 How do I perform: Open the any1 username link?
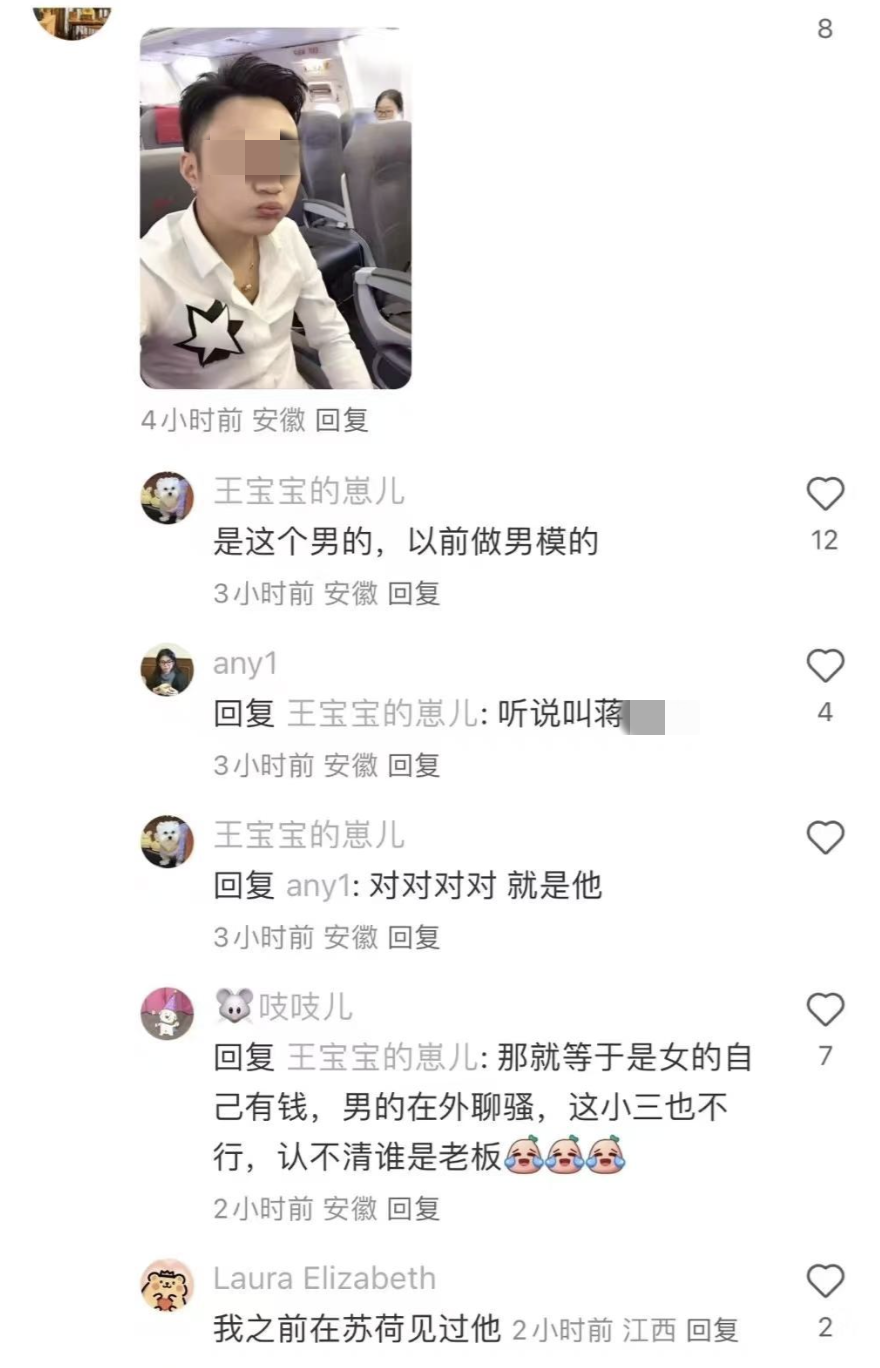click(x=245, y=664)
